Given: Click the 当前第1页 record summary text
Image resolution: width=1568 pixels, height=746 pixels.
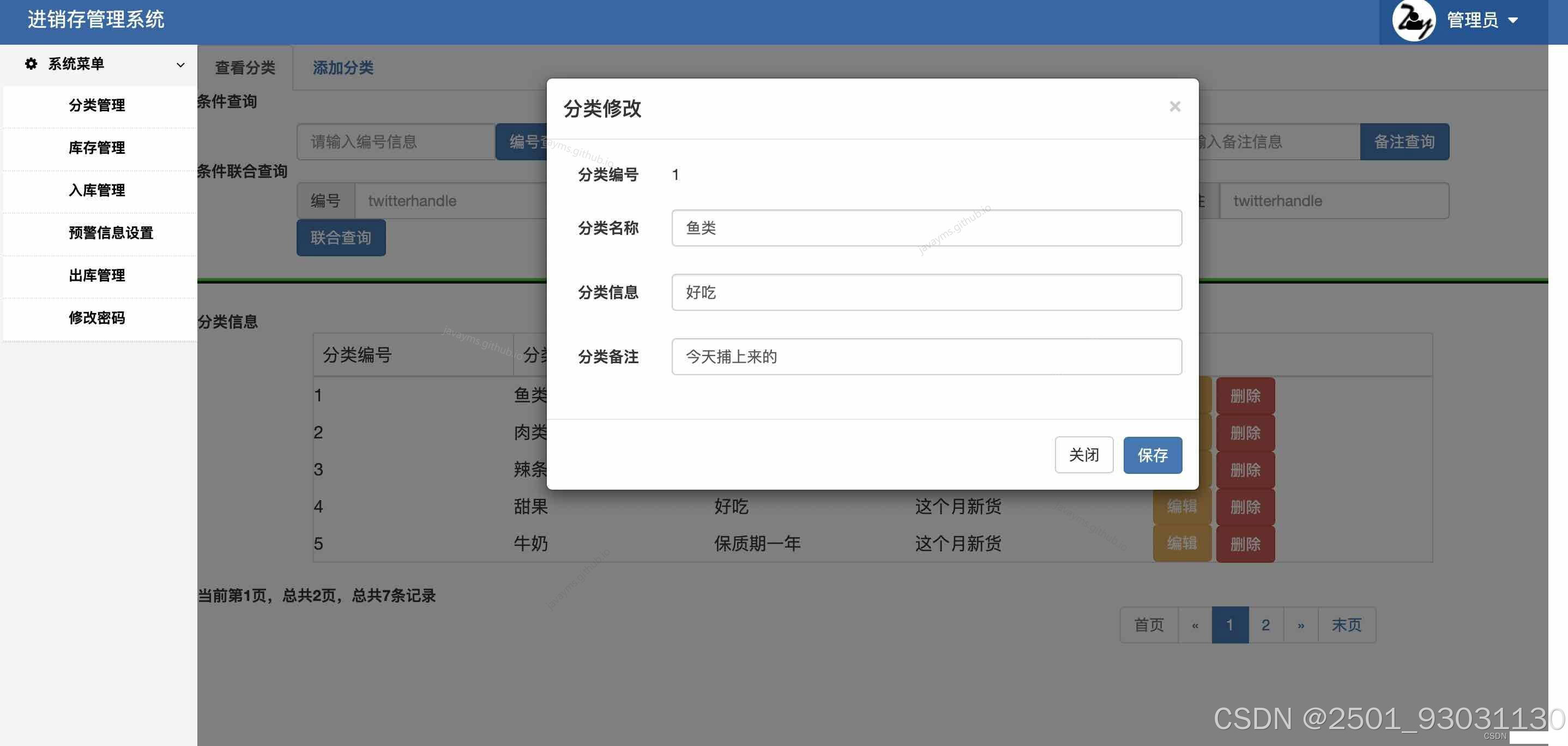Looking at the screenshot, I should point(317,595).
